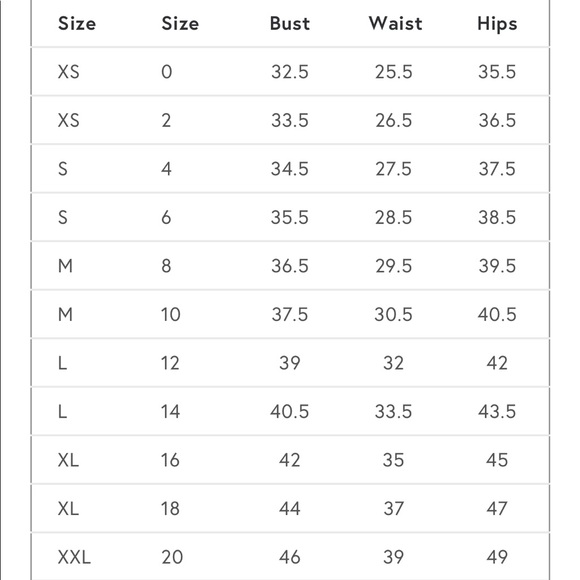
Task: Click the 49 hips value
Action: pos(497,557)
